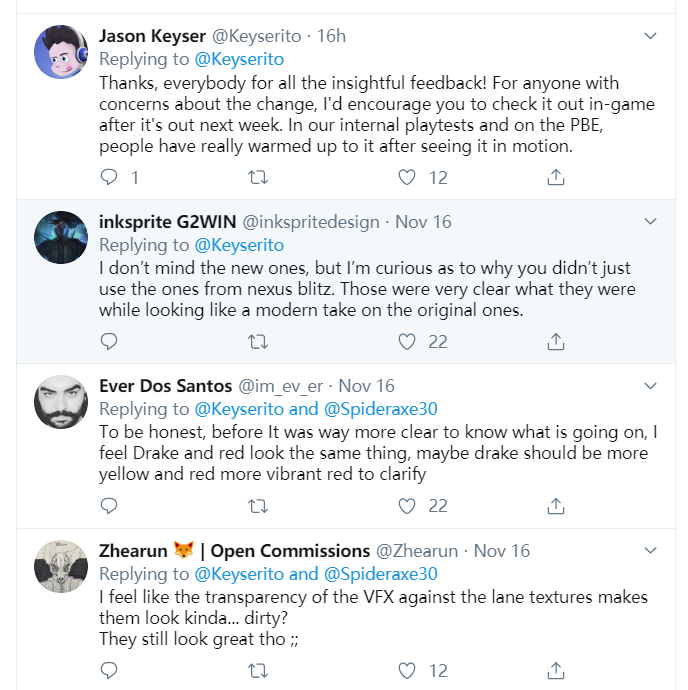This screenshot has height=690, width=688.
Task: Share Ever Dos Santos's tweet
Action: (x=555, y=506)
